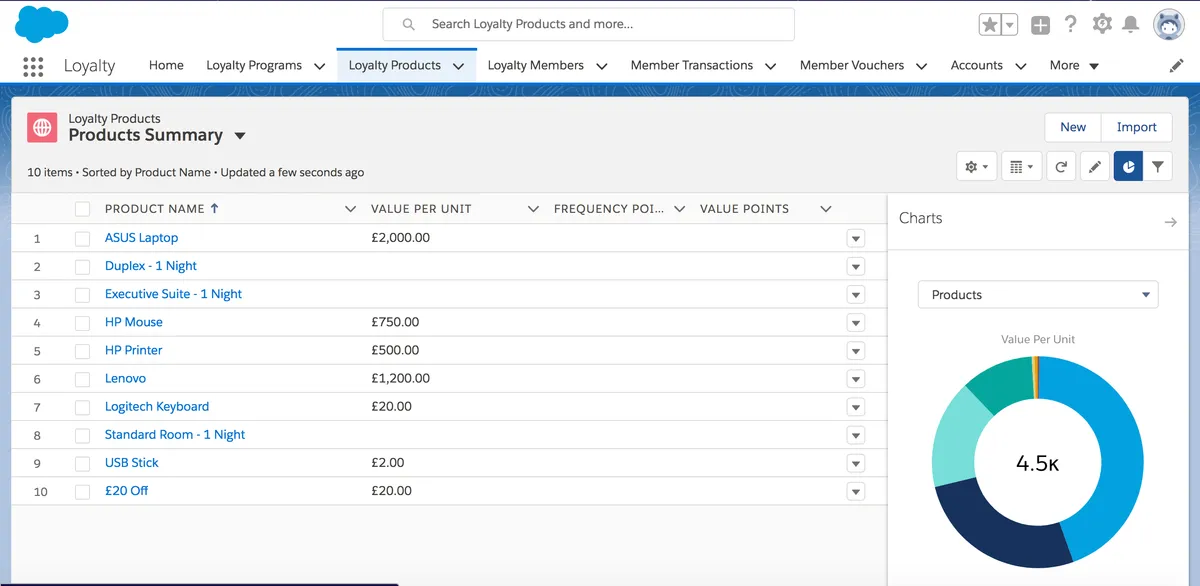Go to the Home tab
The image size is (1200, 586).
pyautogui.click(x=166, y=65)
